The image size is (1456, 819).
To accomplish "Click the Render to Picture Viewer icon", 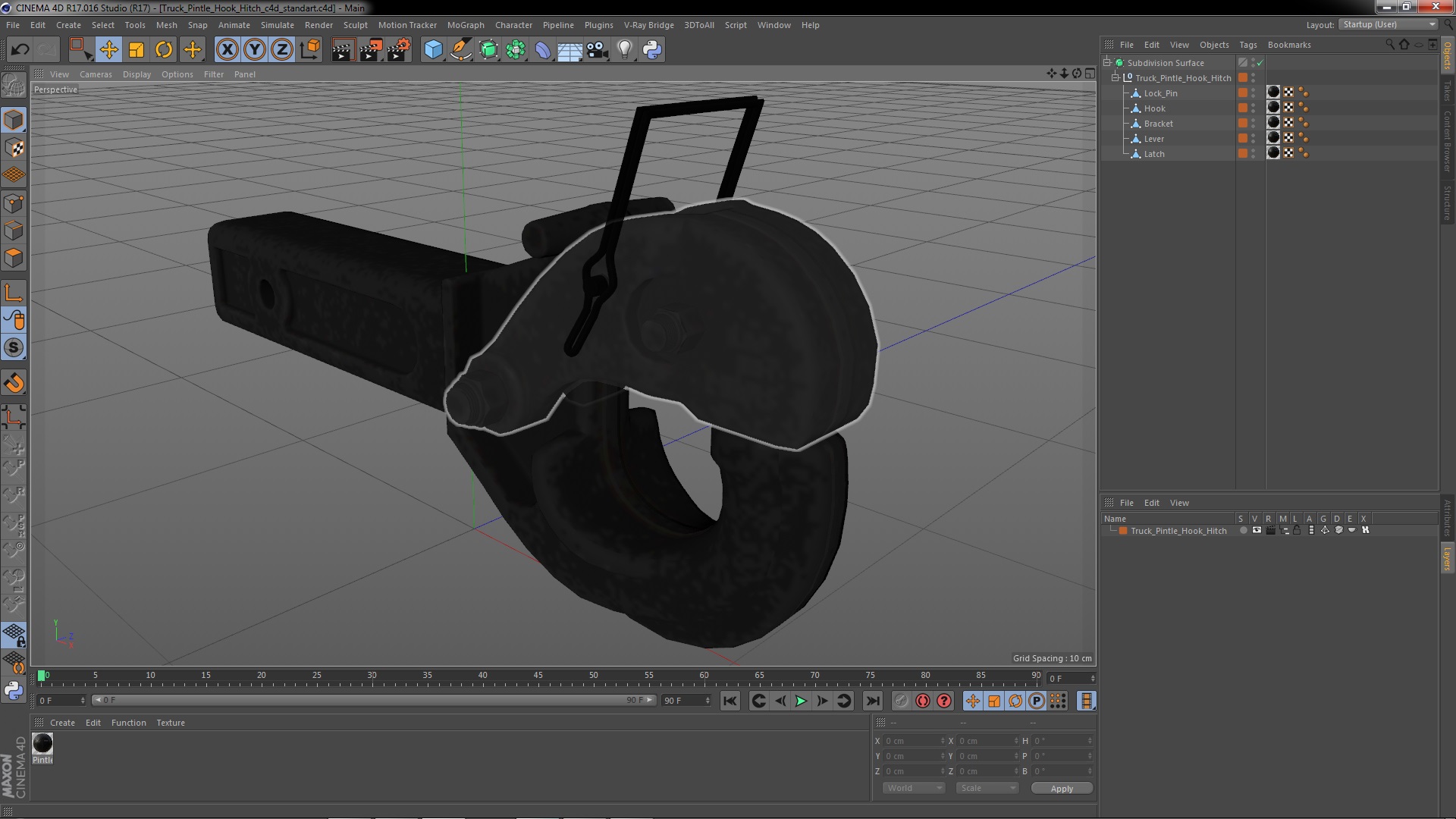I will 371,50.
